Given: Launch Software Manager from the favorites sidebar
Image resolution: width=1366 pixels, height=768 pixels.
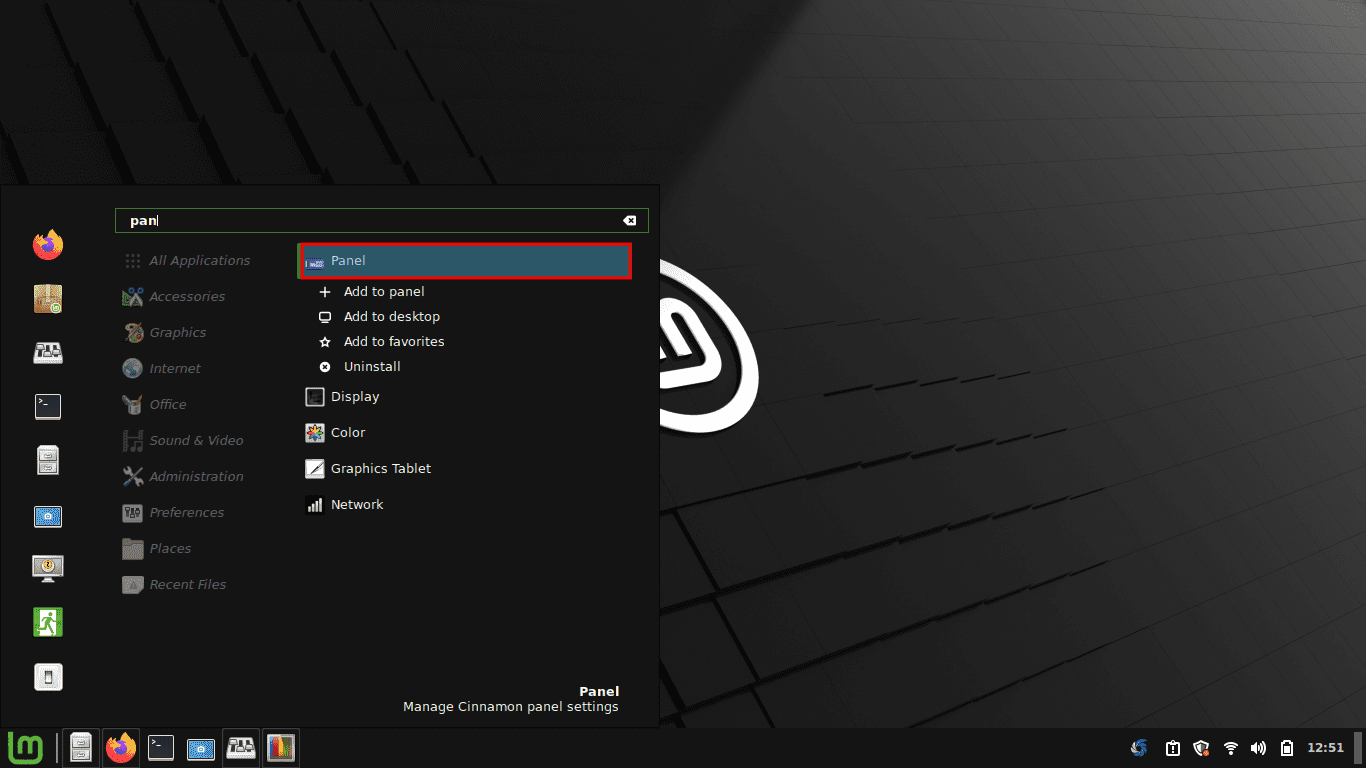Looking at the screenshot, I should coord(47,298).
